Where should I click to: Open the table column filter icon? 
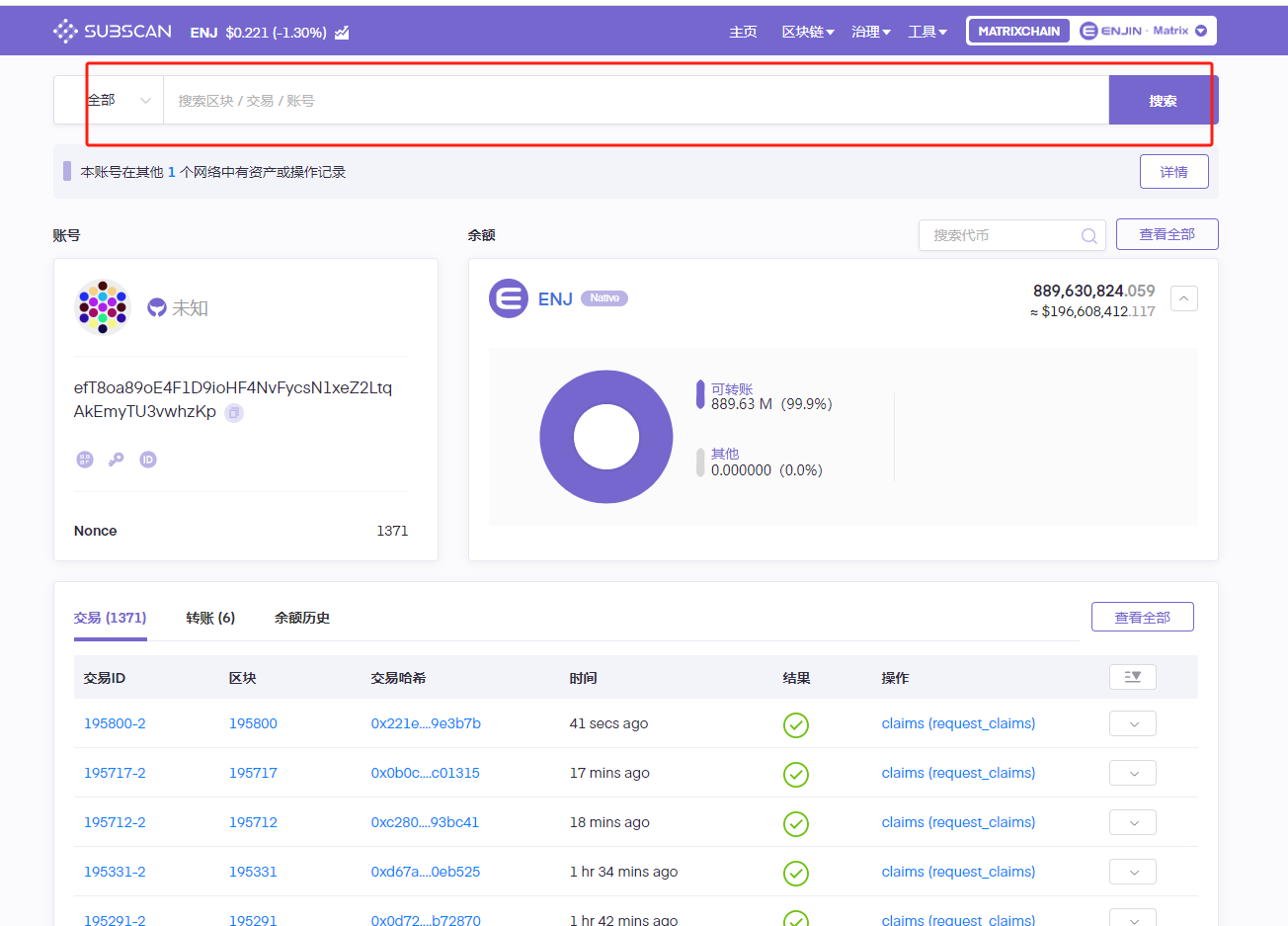1132,677
